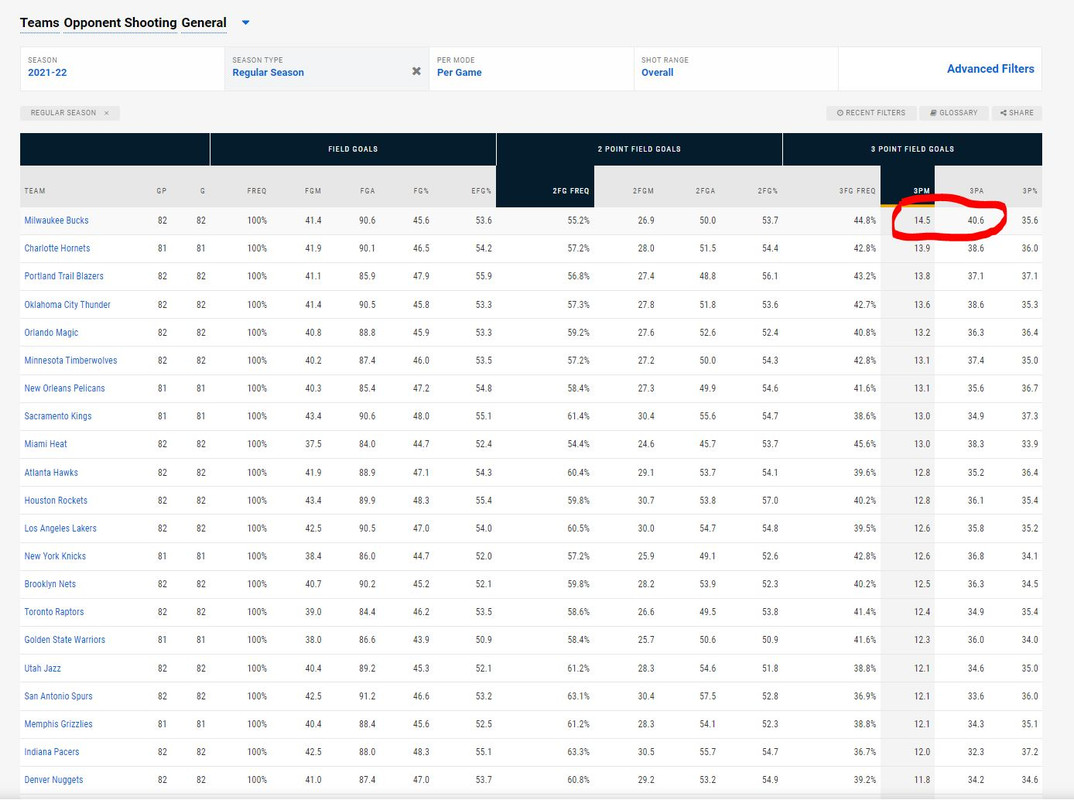
Task: Select Miami Heat 3FG FREQ 45.6%
Action: click(864, 444)
